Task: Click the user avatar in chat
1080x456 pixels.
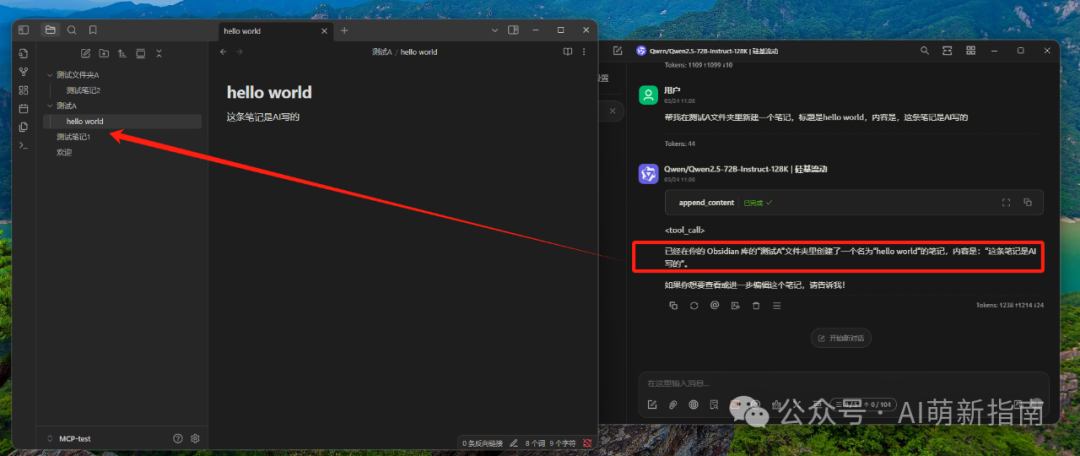Action: pyautogui.click(x=648, y=95)
